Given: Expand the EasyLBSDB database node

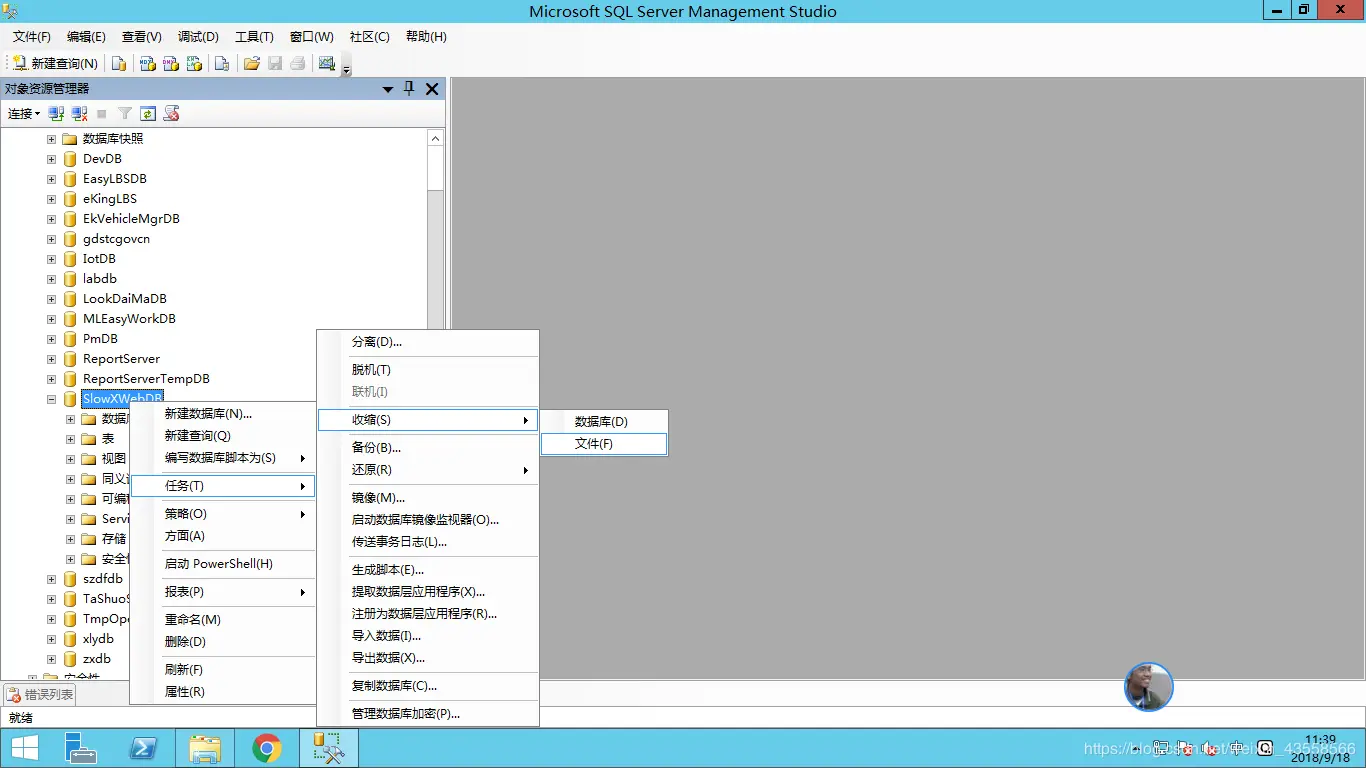Looking at the screenshot, I should coord(52,179).
